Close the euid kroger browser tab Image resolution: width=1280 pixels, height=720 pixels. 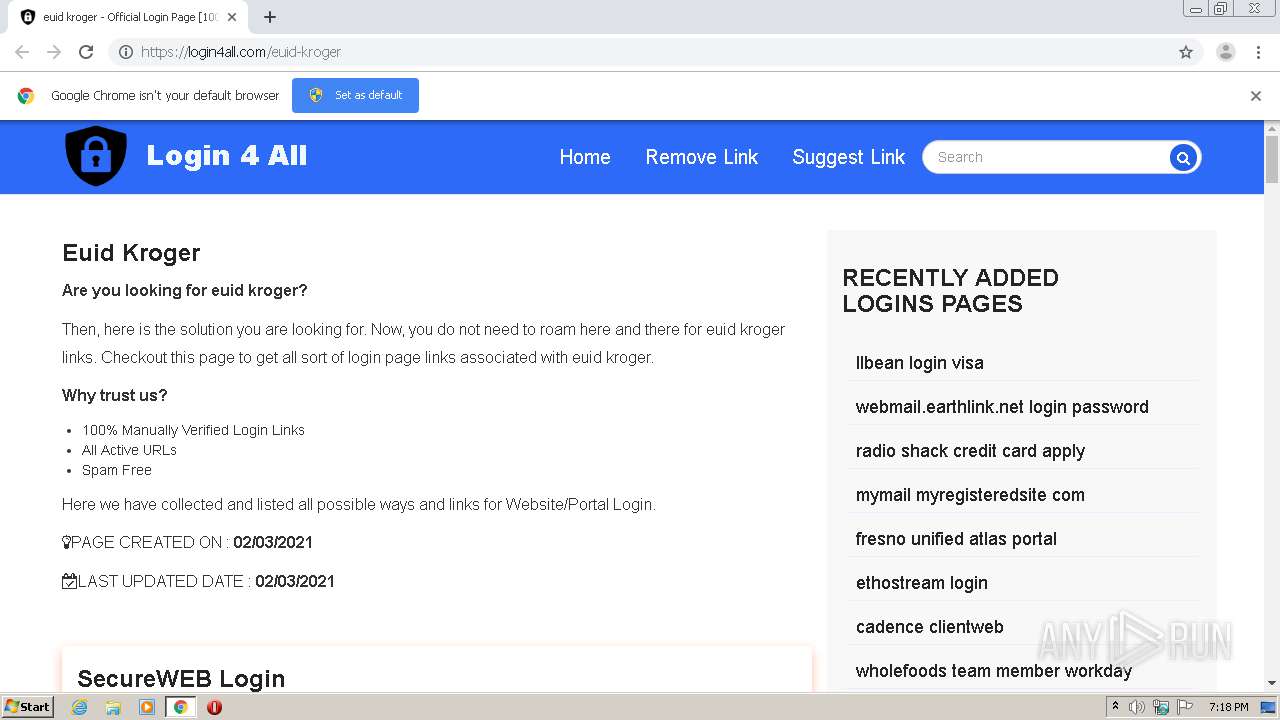(232, 17)
